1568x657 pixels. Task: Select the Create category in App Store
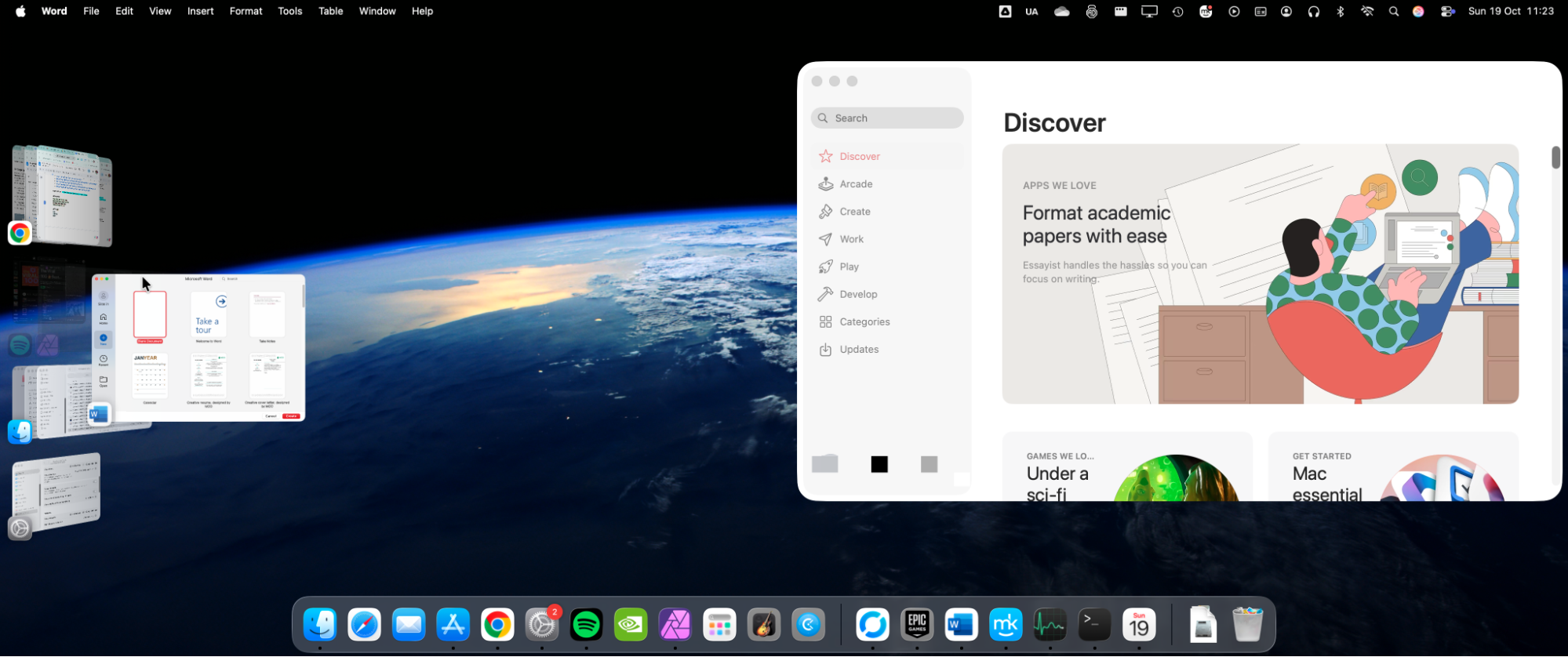click(888, 212)
